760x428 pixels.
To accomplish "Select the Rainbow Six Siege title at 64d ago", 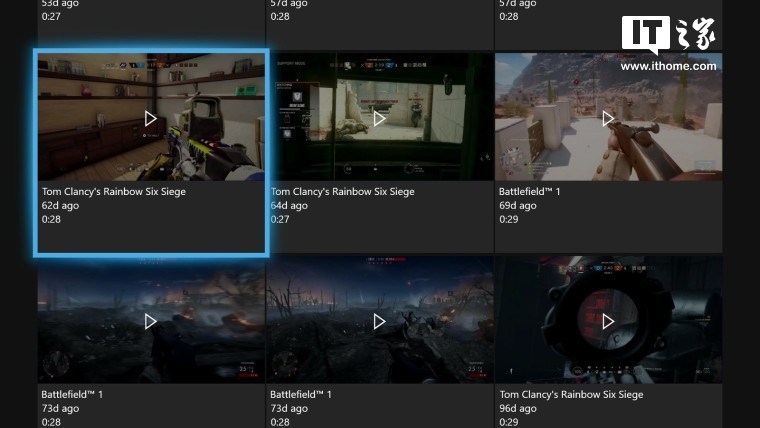I will (x=342, y=191).
